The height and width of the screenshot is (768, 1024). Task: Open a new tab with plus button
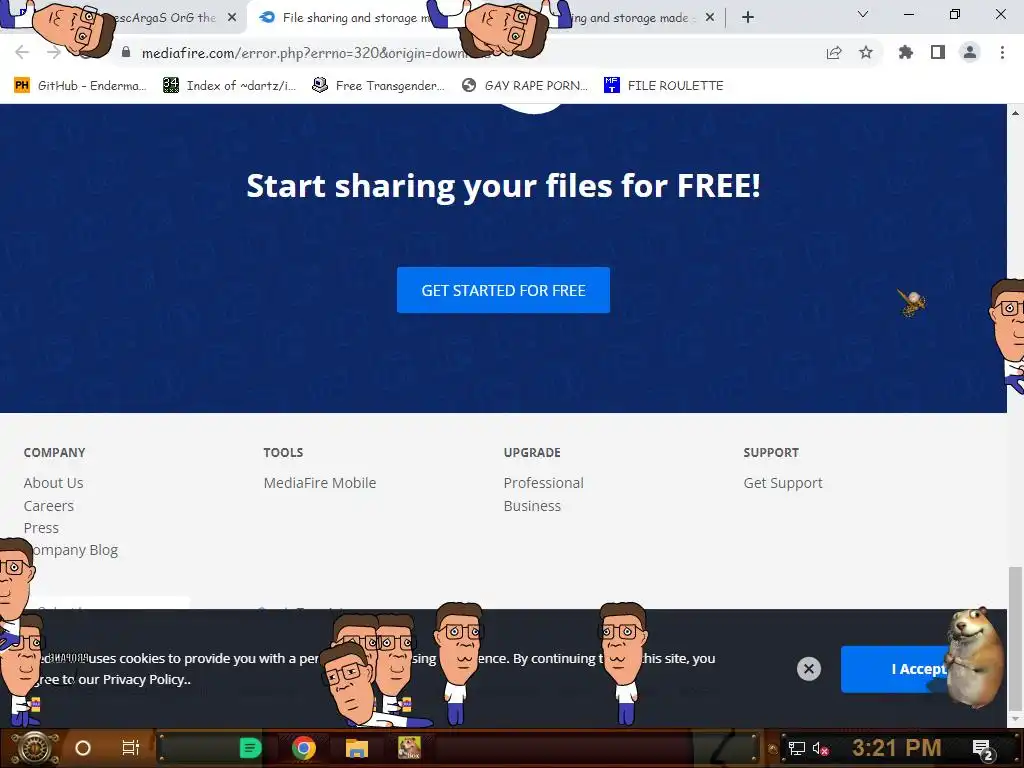(x=748, y=17)
